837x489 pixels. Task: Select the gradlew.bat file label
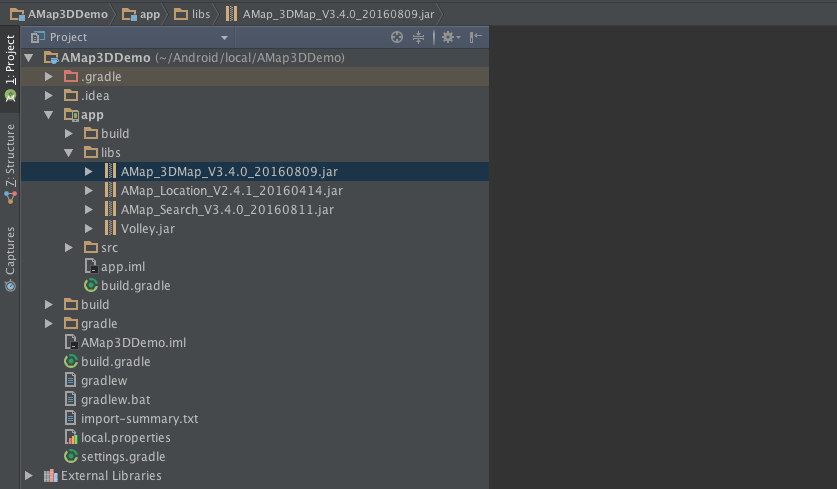click(115, 399)
